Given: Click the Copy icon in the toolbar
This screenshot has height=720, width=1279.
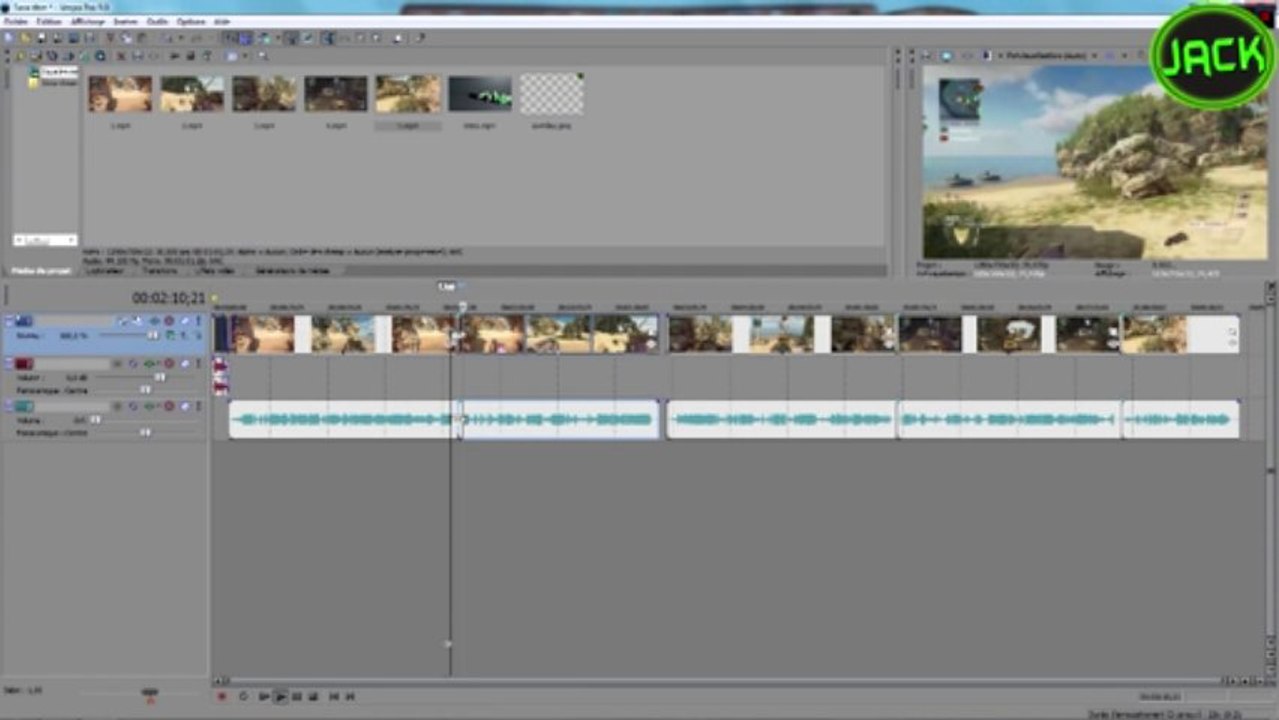Looking at the screenshot, I should [x=127, y=37].
